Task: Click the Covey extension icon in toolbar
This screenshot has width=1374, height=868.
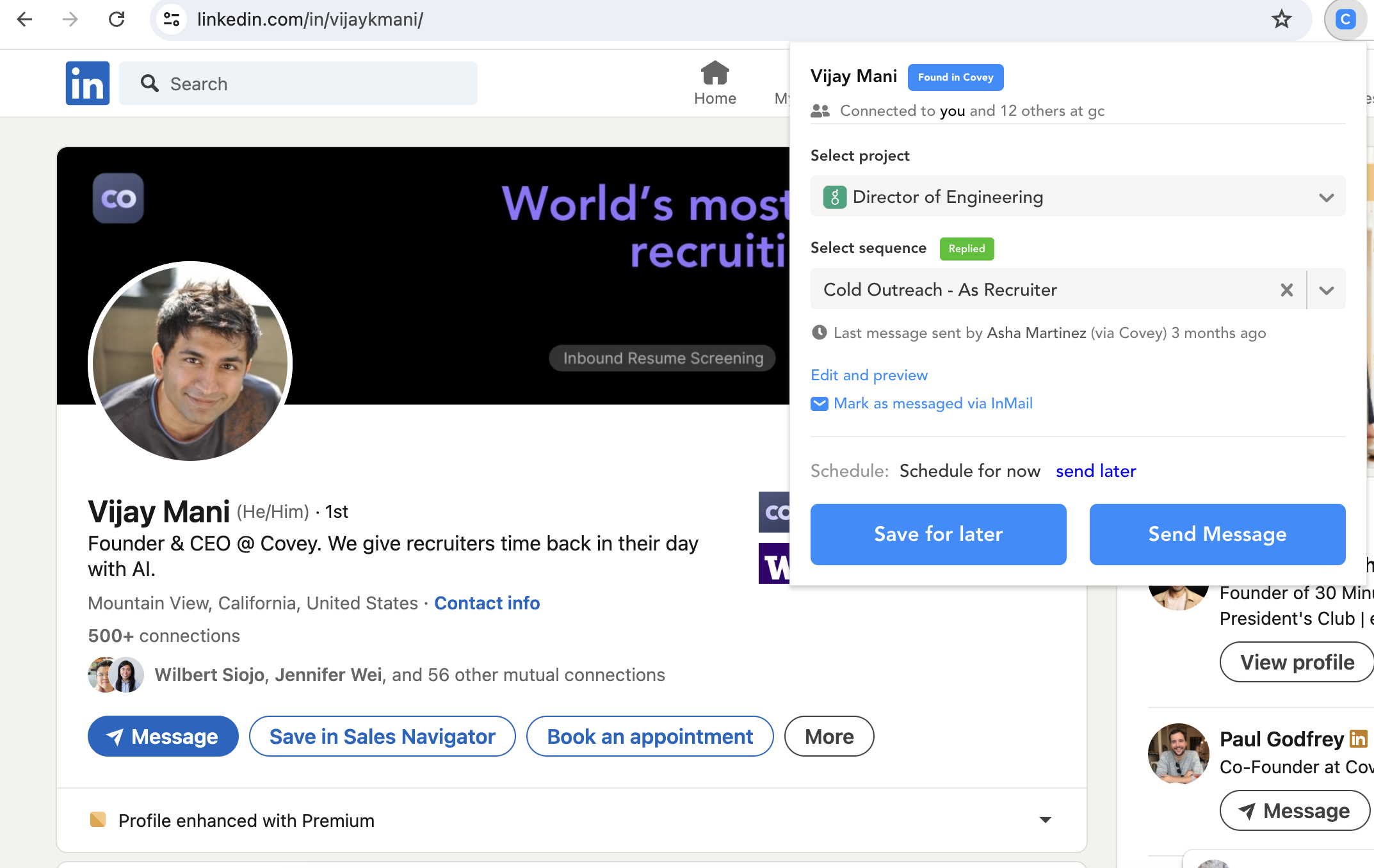Action: pyautogui.click(x=1345, y=20)
